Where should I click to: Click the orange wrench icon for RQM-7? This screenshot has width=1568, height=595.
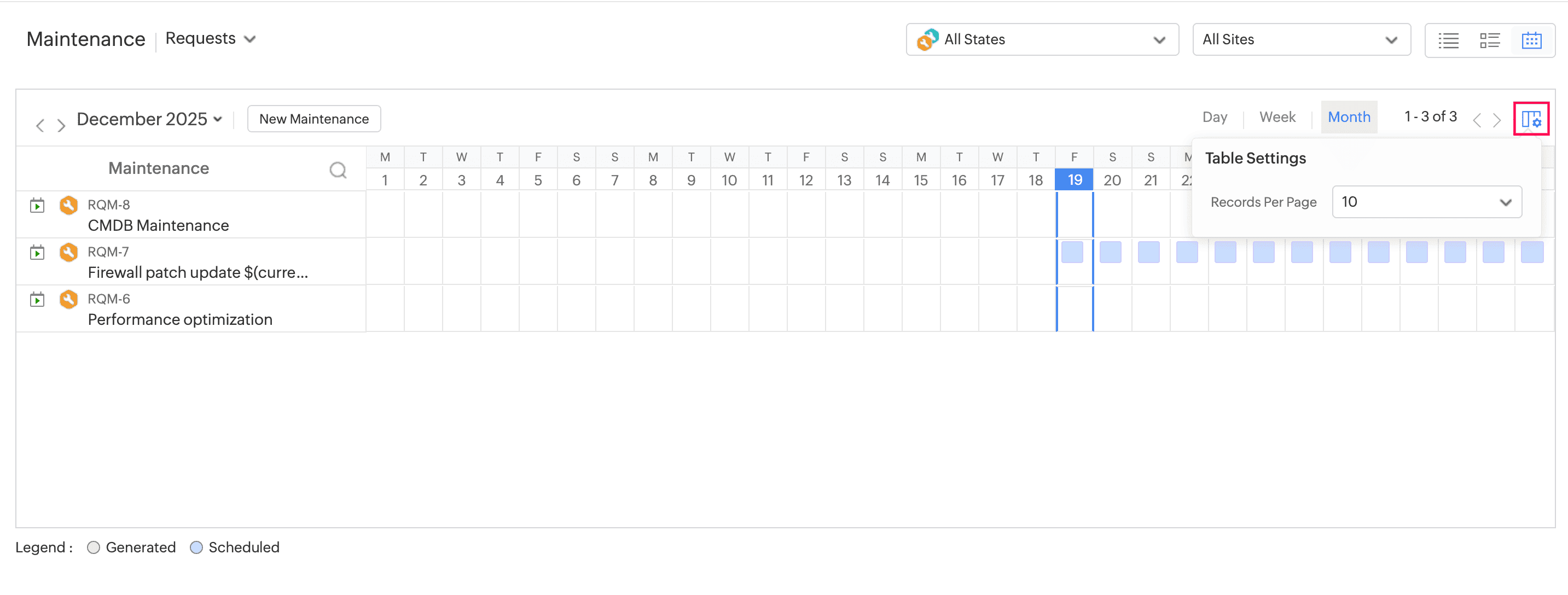(69, 252)
